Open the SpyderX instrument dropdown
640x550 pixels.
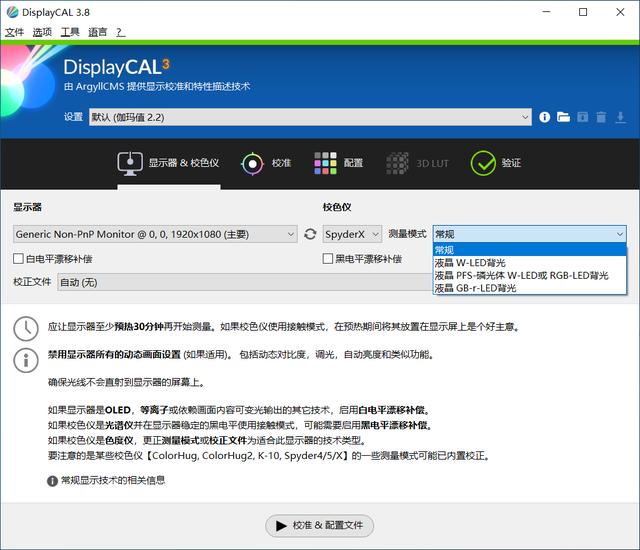(x=352, y=234)
